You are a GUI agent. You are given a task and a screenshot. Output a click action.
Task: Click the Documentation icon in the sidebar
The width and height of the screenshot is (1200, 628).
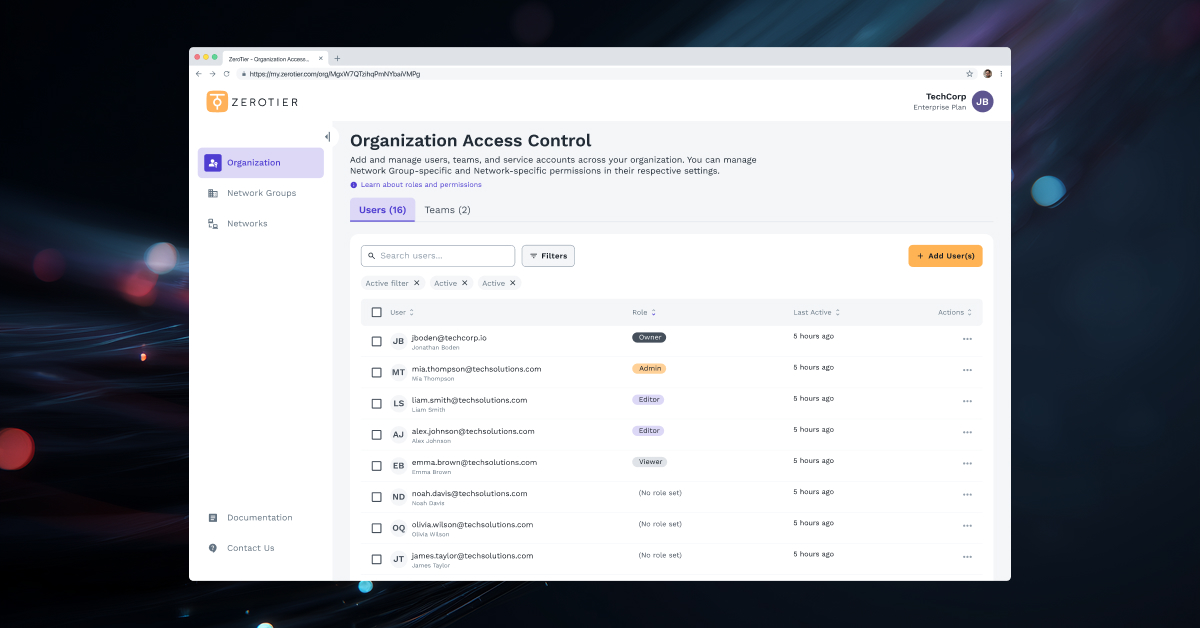click(213, 517)
